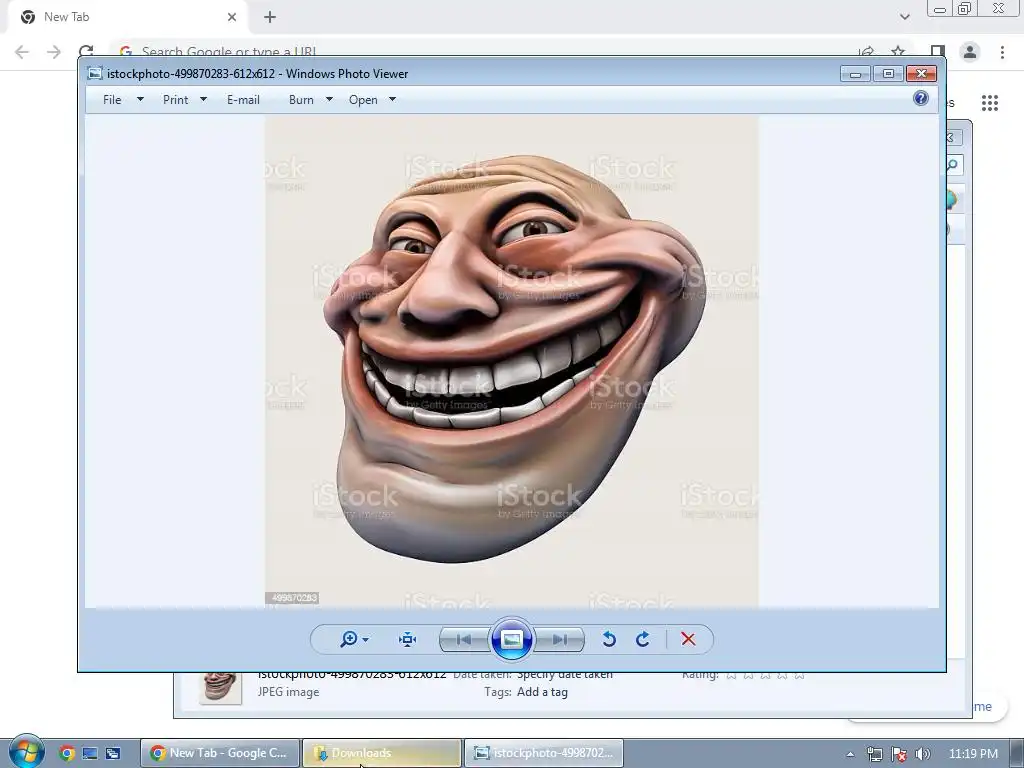
Task: Open a new Chrome tab with plus
Action: point(270,17)
